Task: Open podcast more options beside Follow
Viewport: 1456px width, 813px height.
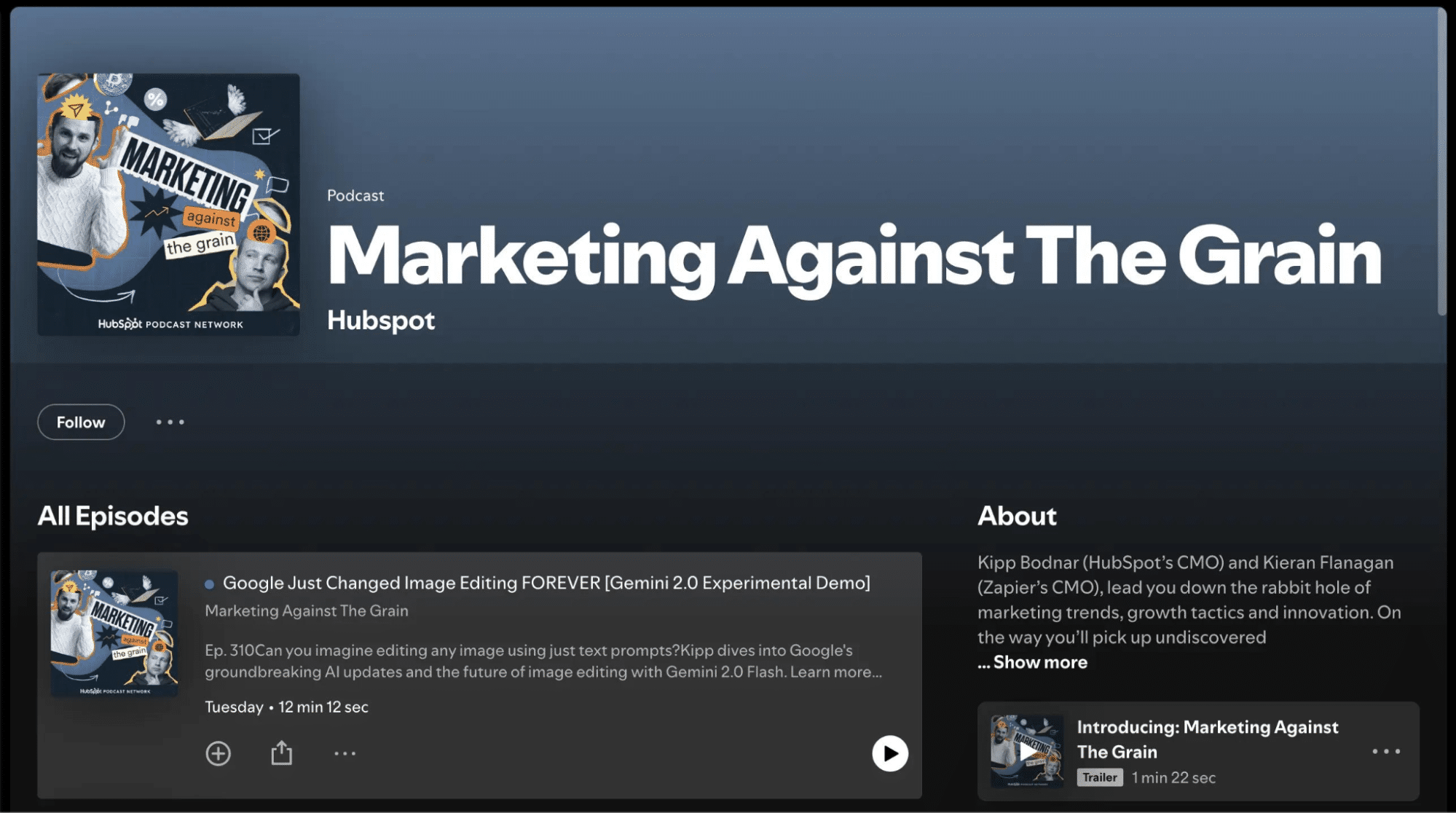Action: click(x=170, y=422)
